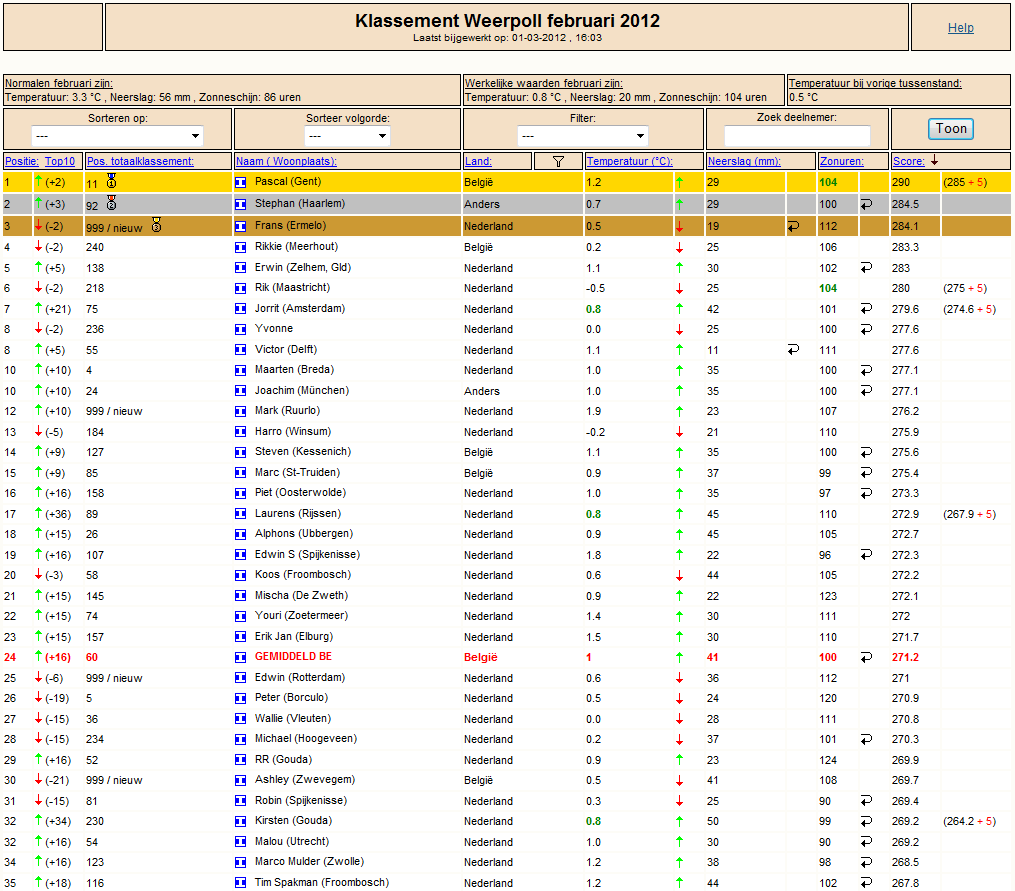Viewport: 1015px width, 891px height.
Task: Click the Top10 header link
Action: (x=60, y=161)
